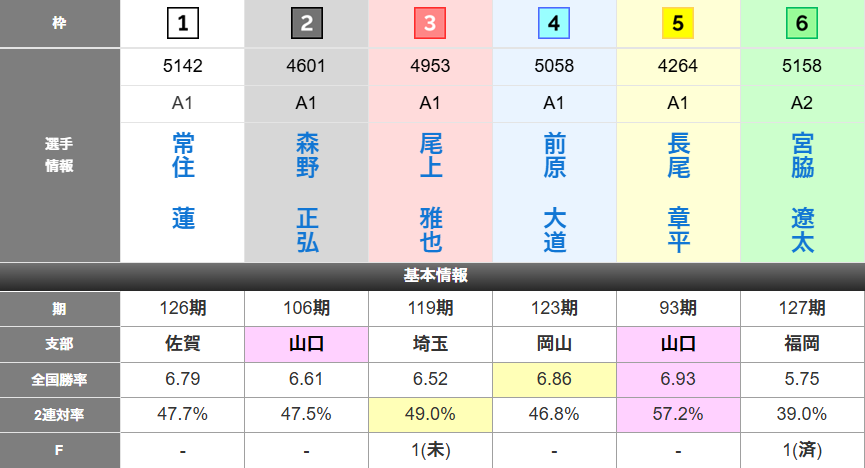Click the white lane 1 number badge
865x468 pixels.
click(183, 23)
